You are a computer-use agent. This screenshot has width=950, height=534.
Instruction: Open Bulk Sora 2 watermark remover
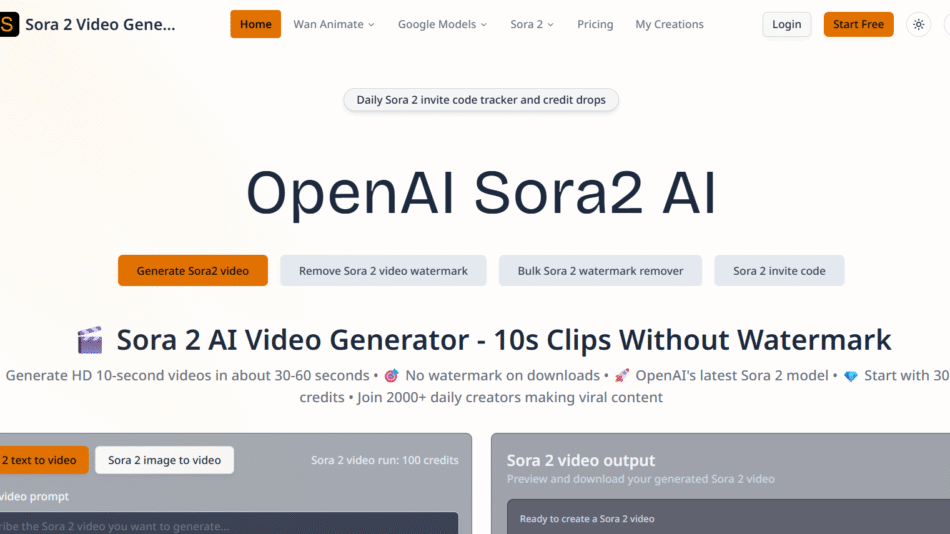(600, 271)
